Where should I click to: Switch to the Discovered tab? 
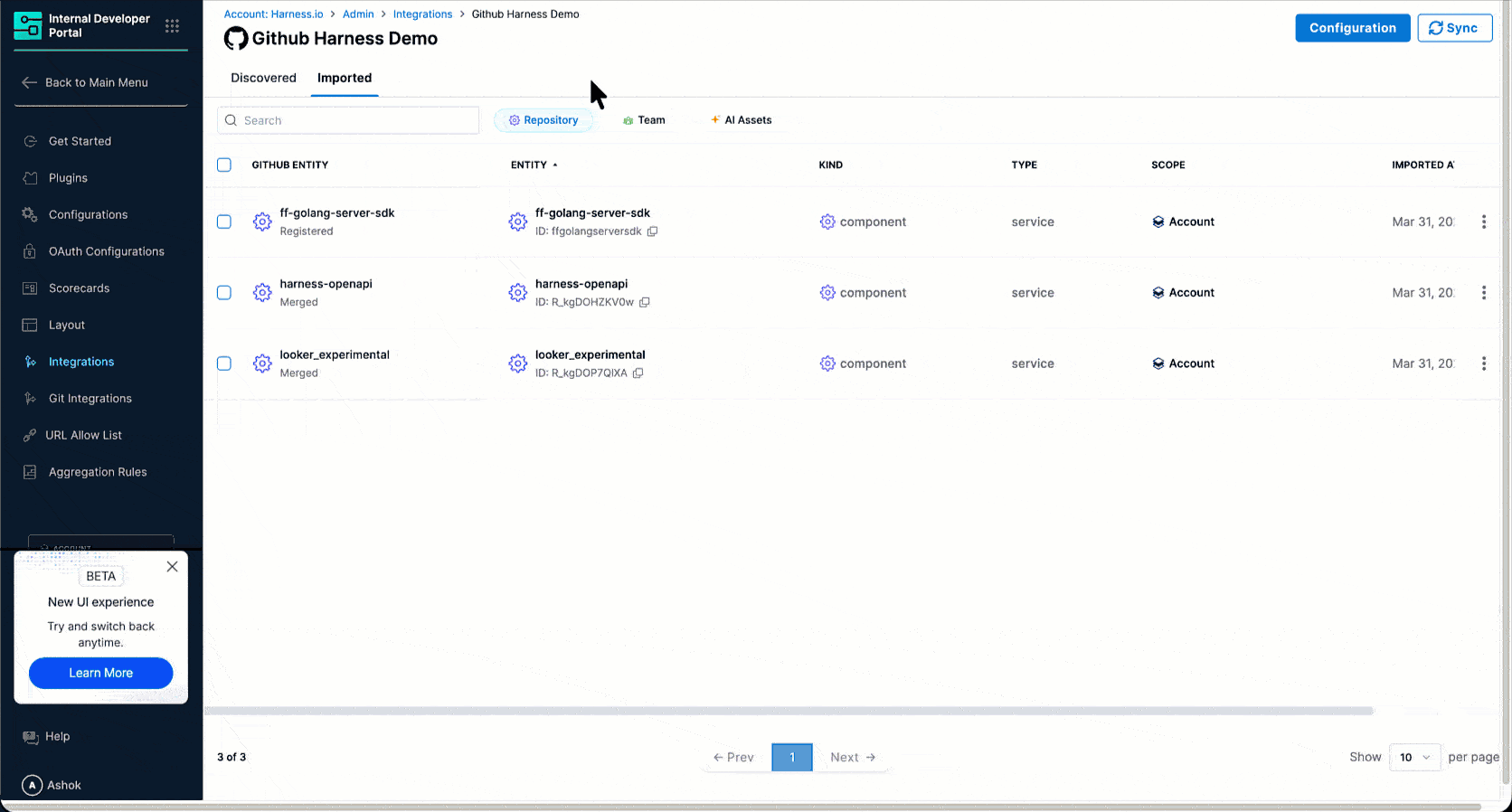(263, 78)
